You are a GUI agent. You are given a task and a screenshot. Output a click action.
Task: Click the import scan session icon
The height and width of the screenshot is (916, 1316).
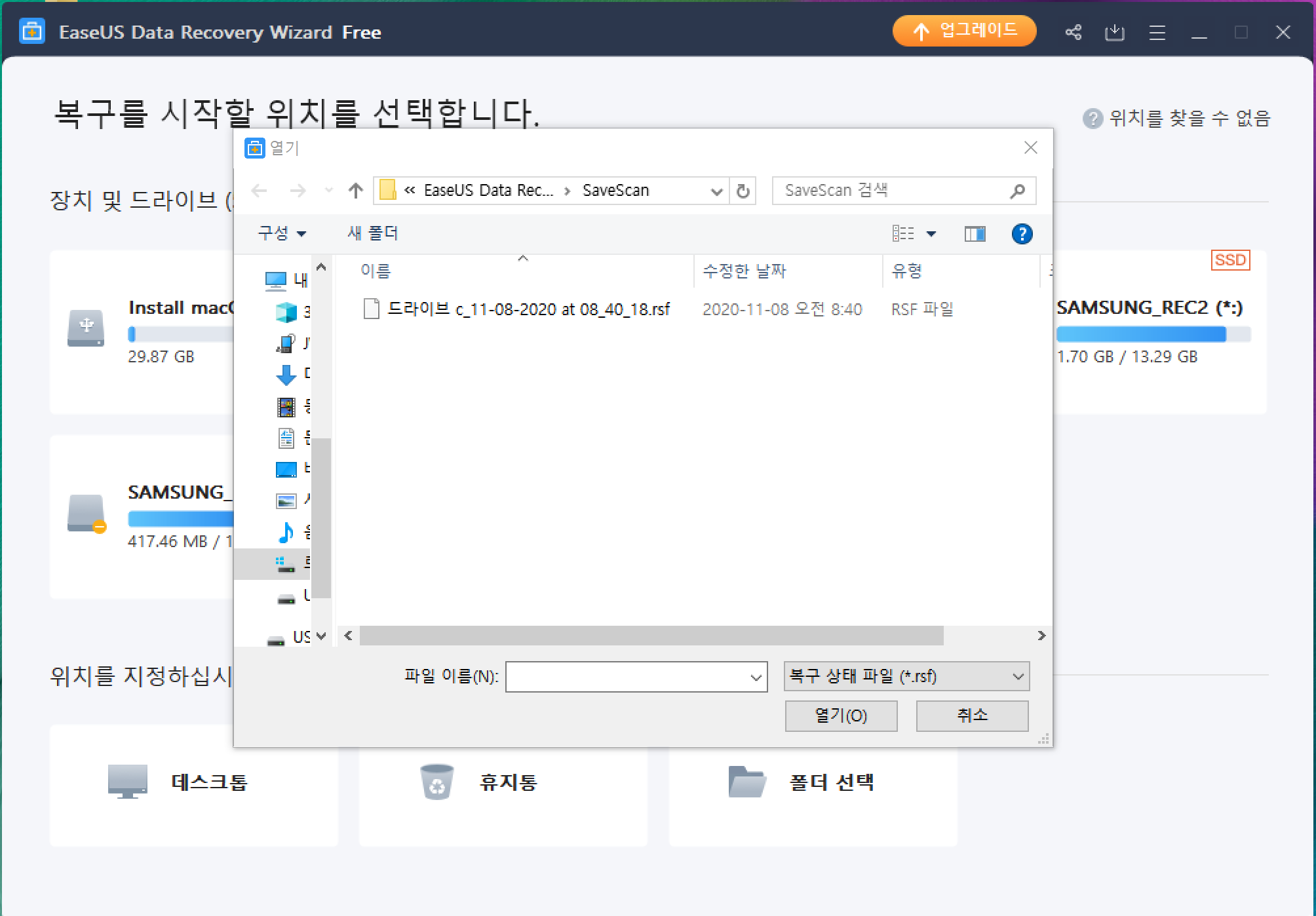tap(1114, 32)
